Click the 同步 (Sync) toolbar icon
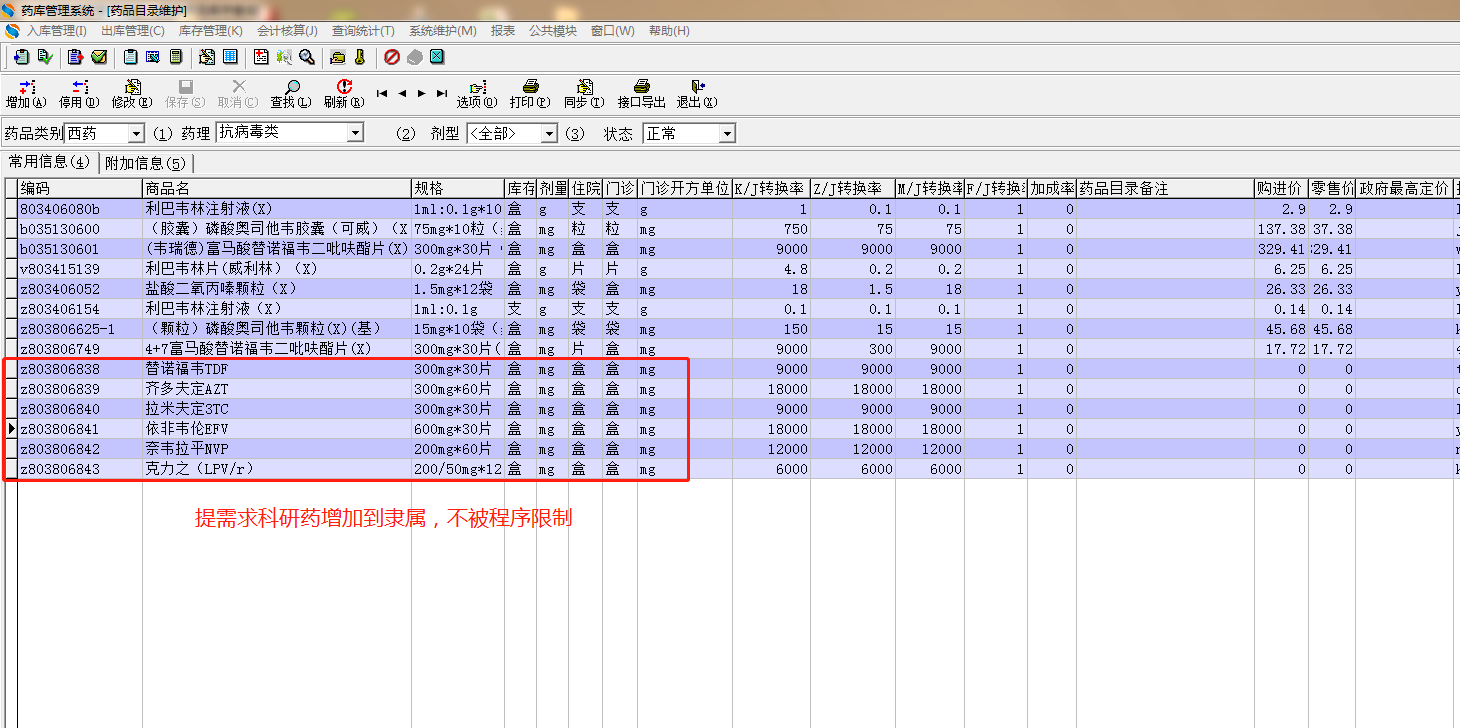Viewport: 1460px width, 728px height. tap(584, 88)
